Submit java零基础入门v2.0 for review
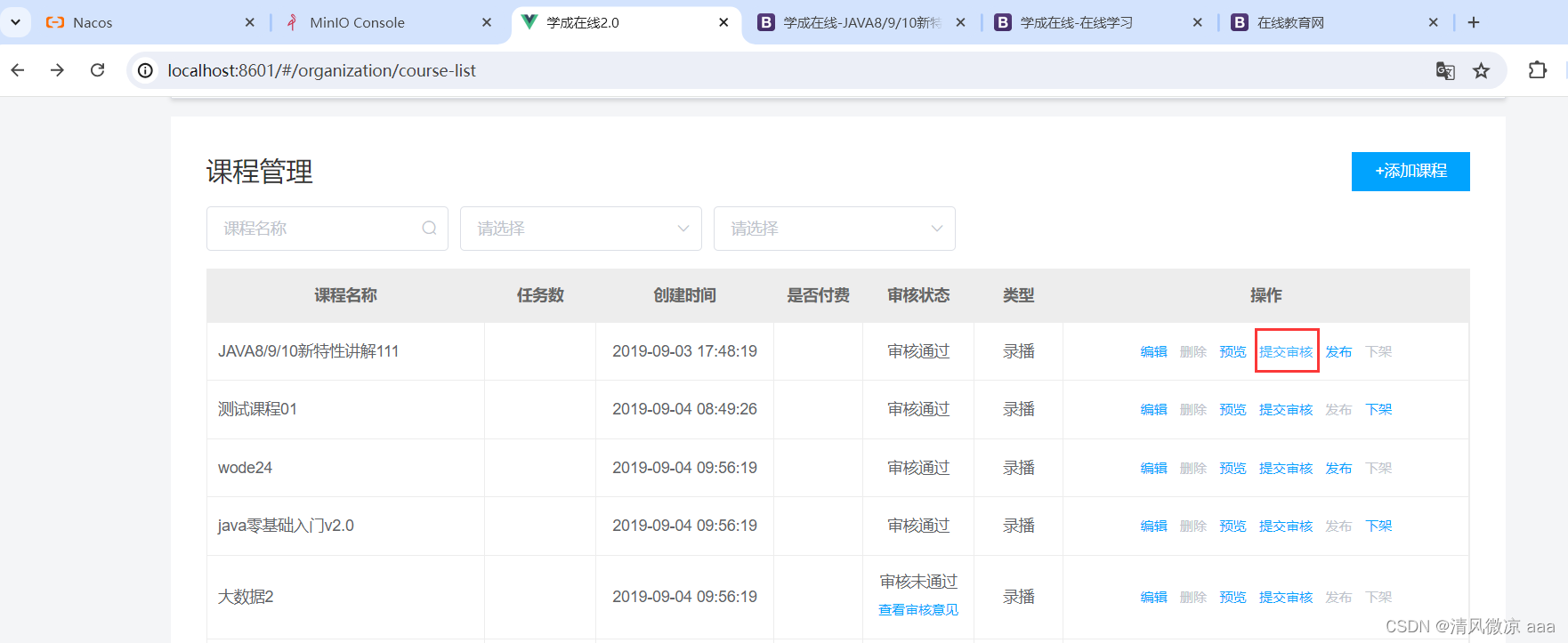Viewport: 1568px width, 643px height. (1286, 526)
